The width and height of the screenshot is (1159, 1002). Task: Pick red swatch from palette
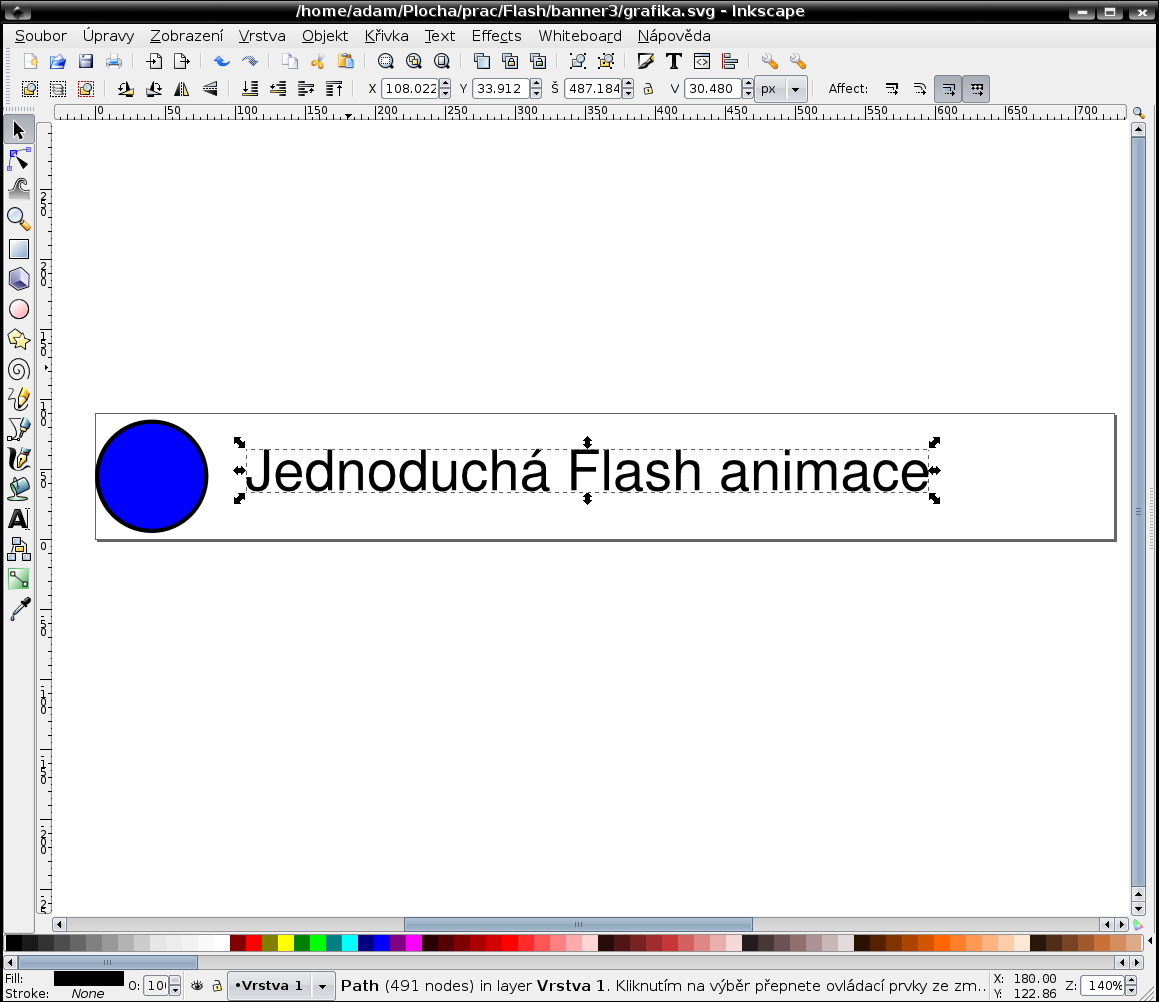(254, 943)
